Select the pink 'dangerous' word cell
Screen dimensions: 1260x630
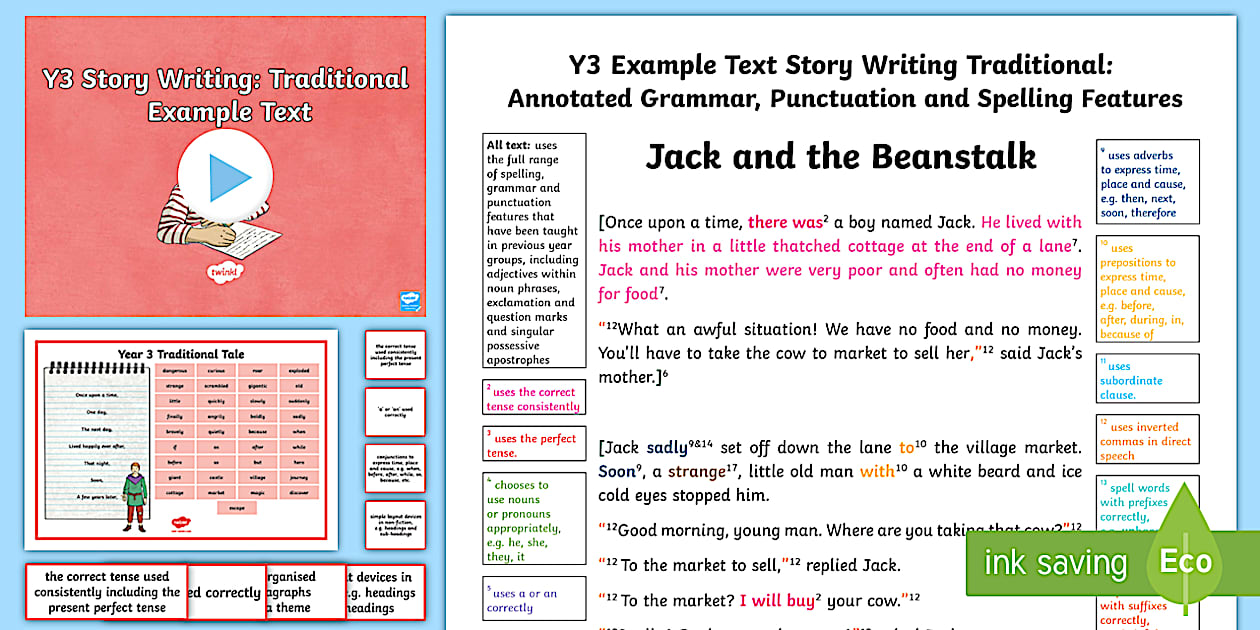click(x=174, y=369)
